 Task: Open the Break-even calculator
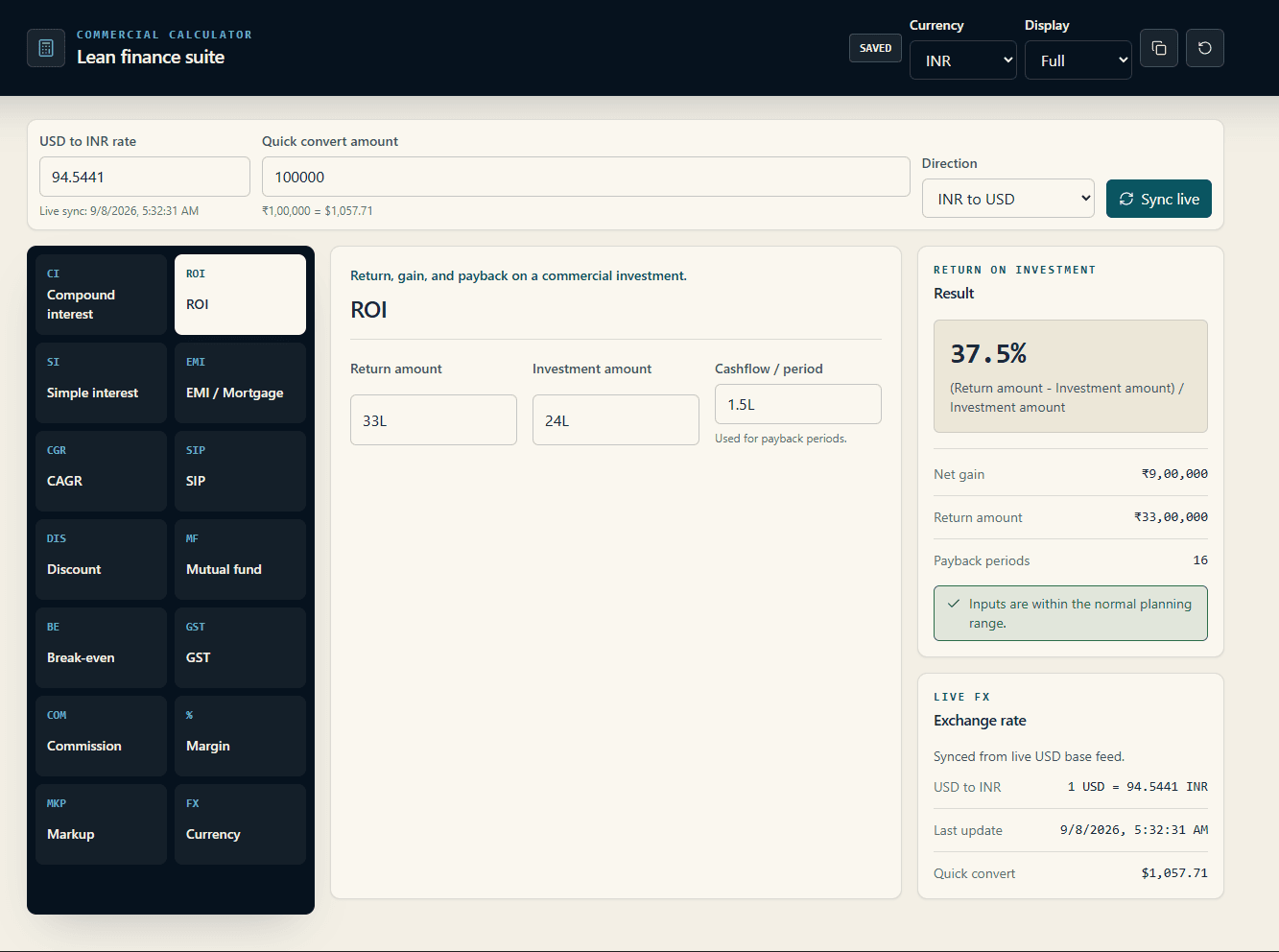[x=101, y=648]
